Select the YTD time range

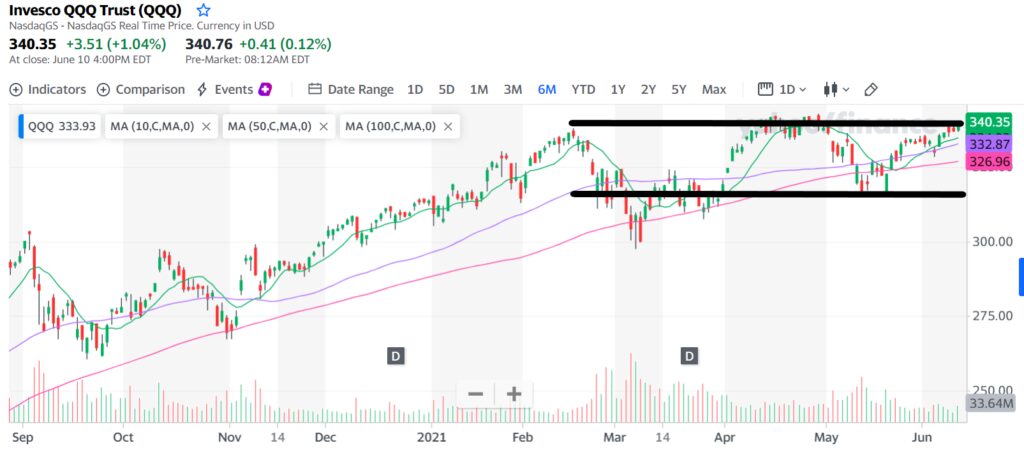pyautogui.click(x=583, y=90)
